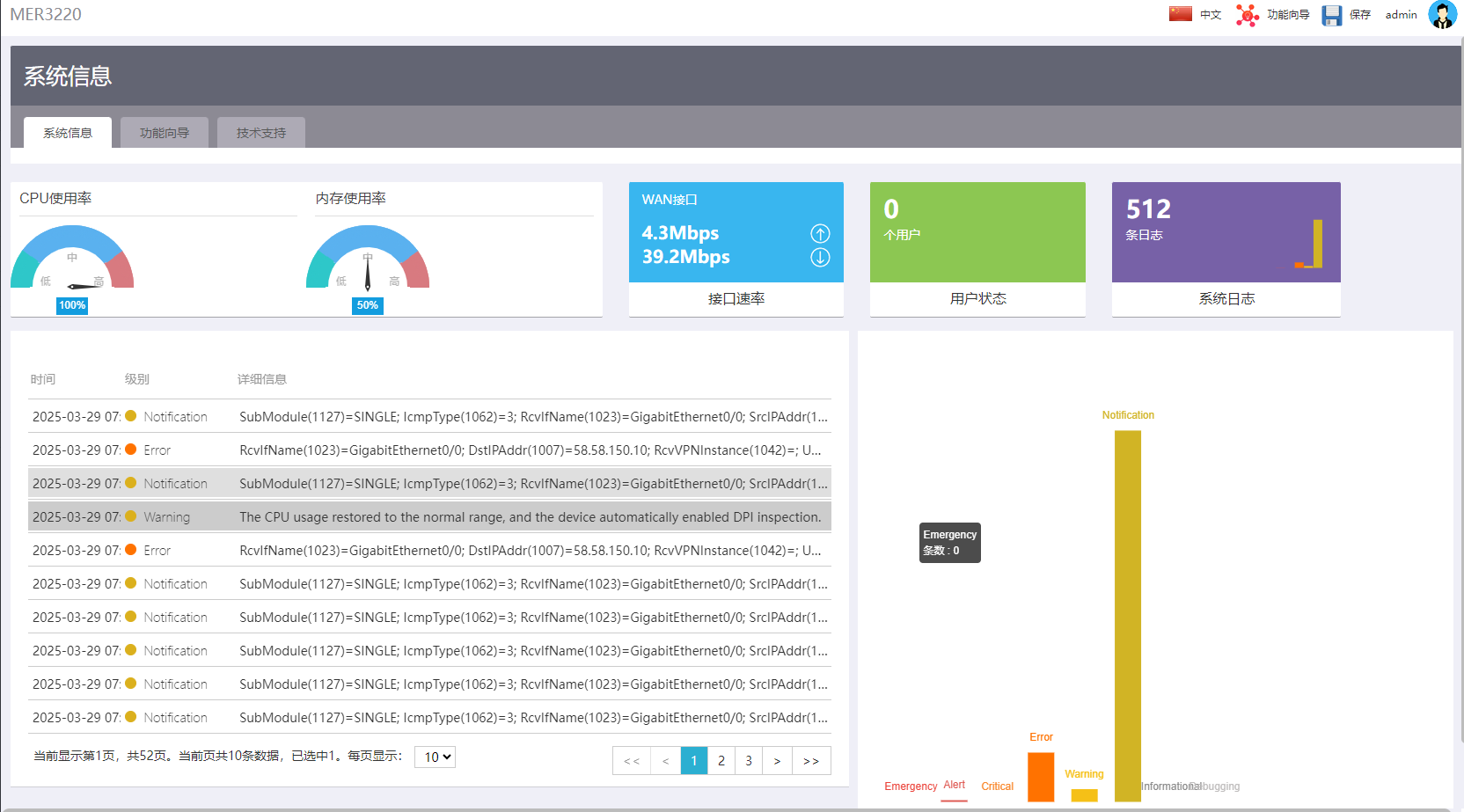Screen dimensions: 1464x812
Task: Go to the next log page
Action: tap(777, 761)
